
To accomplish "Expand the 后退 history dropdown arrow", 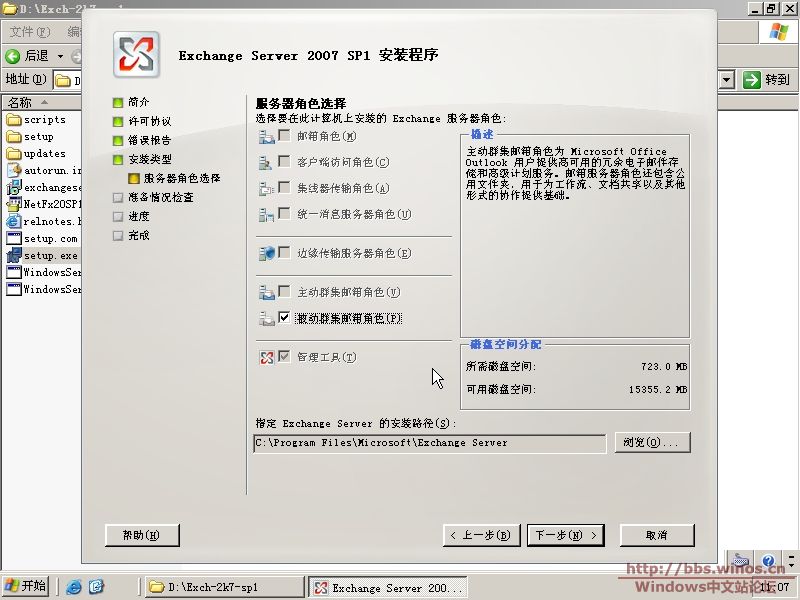I will coord(60,56).
